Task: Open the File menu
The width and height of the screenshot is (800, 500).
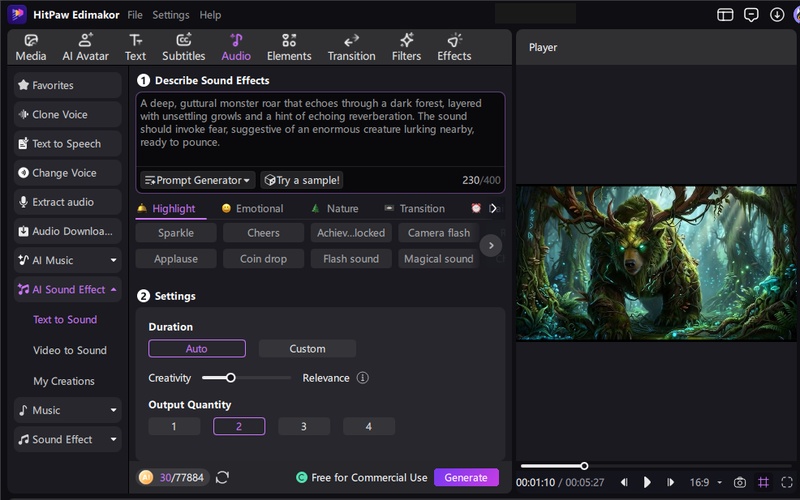Action: [135, 15]
